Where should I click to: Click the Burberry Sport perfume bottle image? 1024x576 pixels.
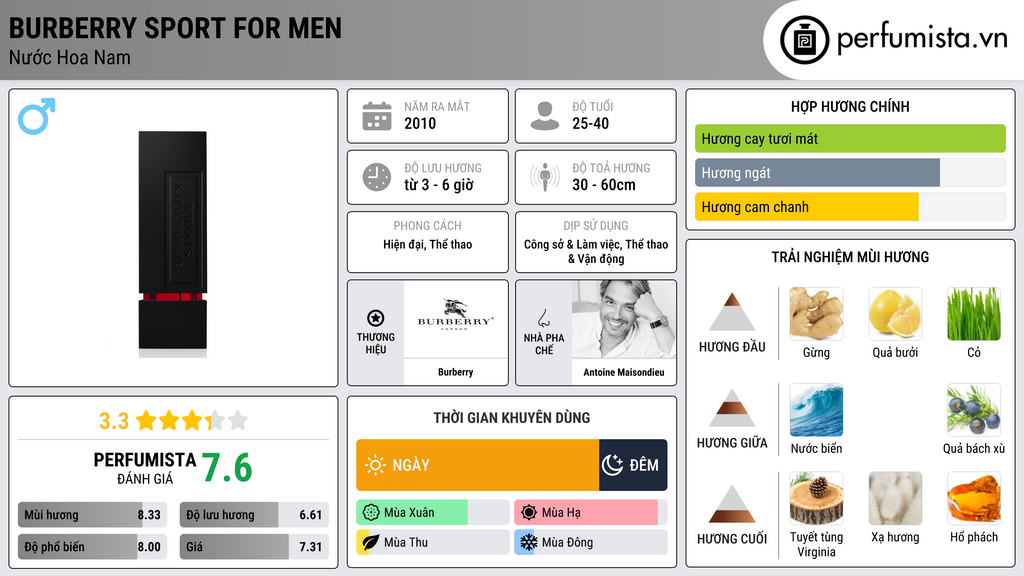(173, 243)
